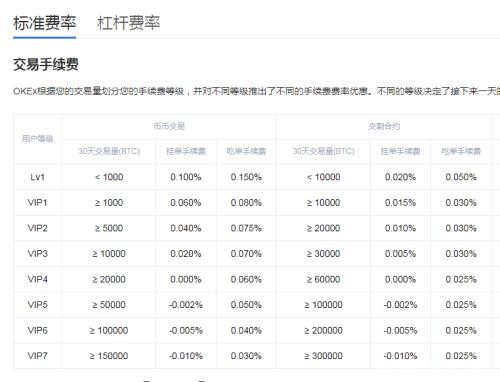
Task: Click Lv1 交割合约 taker fee 0.050%
Action: pos(461,177)
